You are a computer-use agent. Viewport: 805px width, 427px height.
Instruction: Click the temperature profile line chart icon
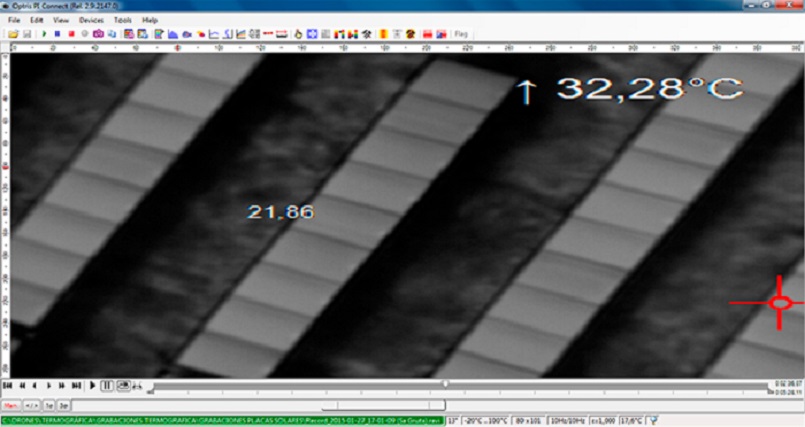coord(214,34)
